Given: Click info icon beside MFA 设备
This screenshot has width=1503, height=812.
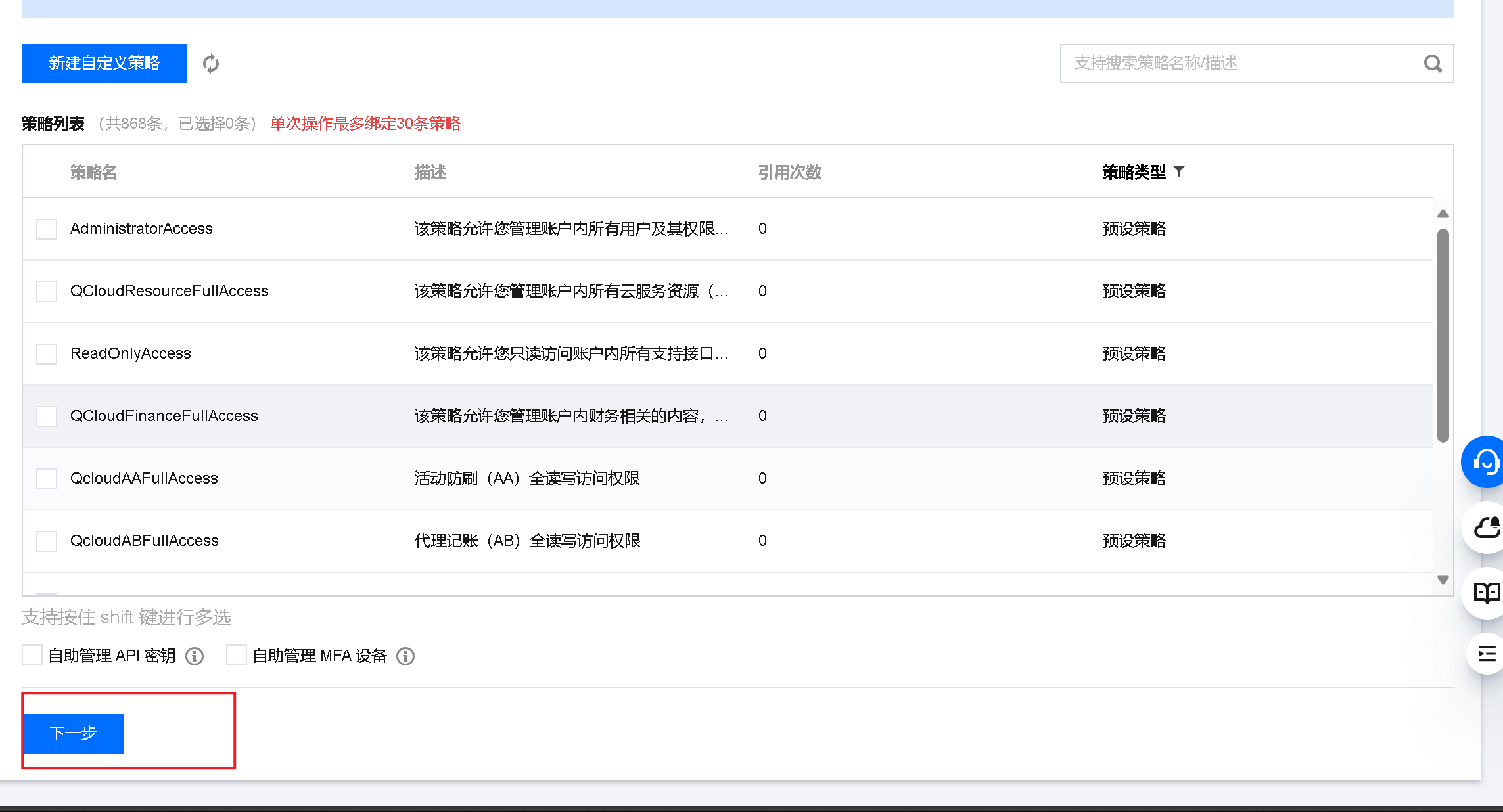Looking at the screenshot, I should coord(405,656).
